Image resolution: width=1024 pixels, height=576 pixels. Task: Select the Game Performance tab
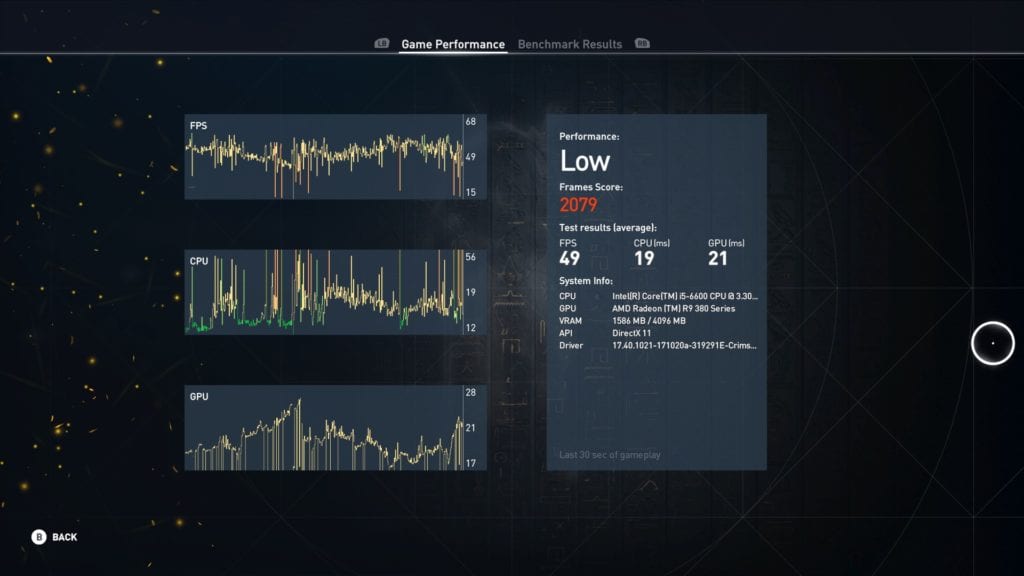click(452, 44)
